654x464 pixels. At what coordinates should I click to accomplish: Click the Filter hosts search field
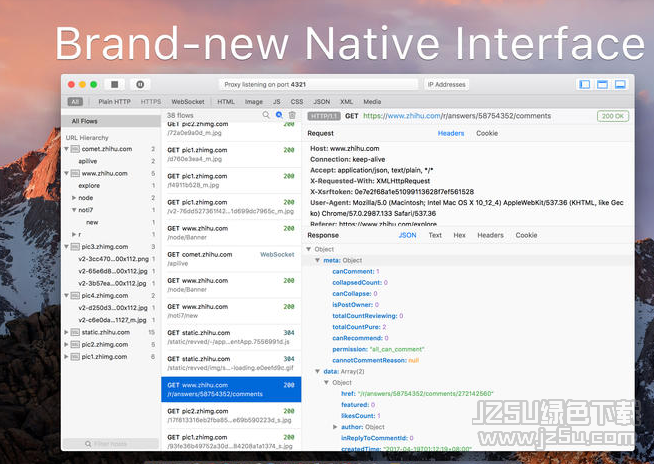(111, 444)
